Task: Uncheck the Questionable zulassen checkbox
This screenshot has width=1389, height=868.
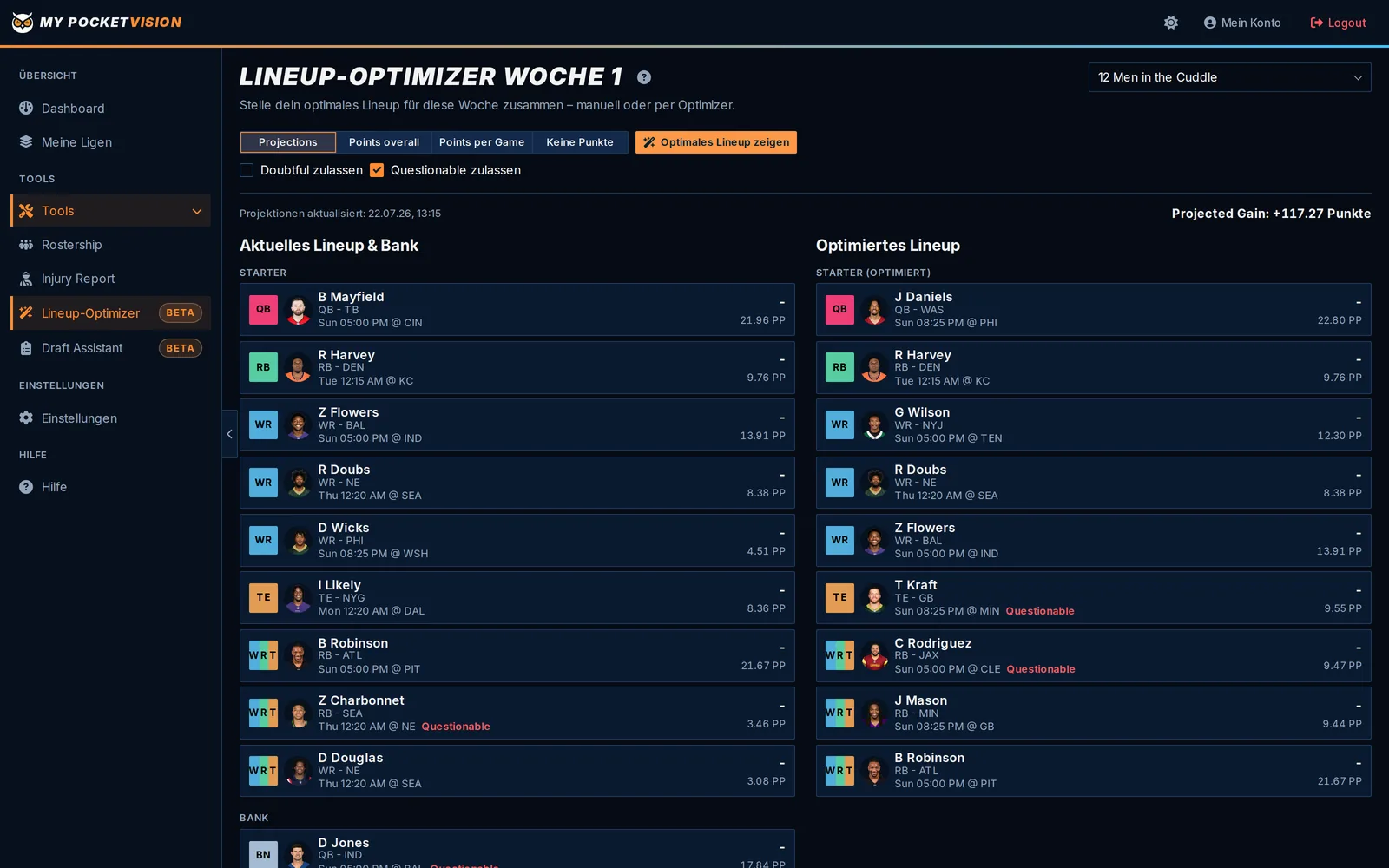Action: pyautogui.click(x=377, y=170)
